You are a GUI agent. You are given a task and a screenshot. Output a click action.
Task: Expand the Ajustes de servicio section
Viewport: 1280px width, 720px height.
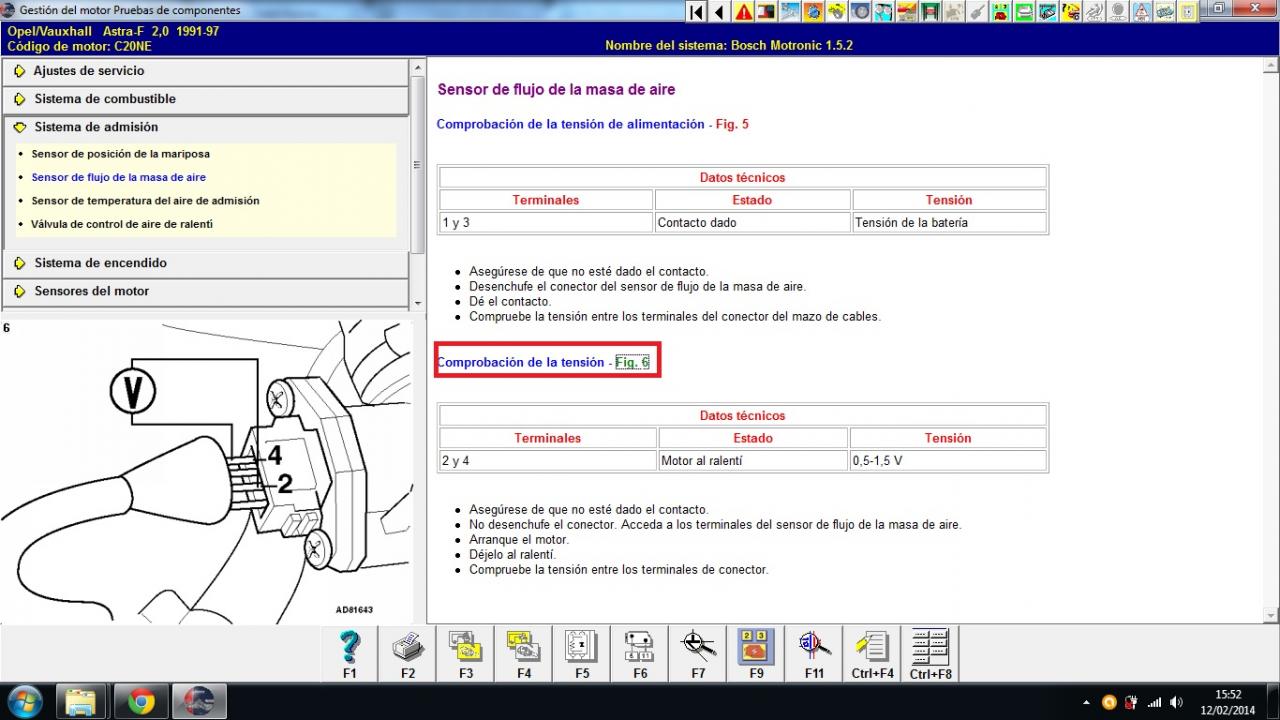[x=89, y=71]
